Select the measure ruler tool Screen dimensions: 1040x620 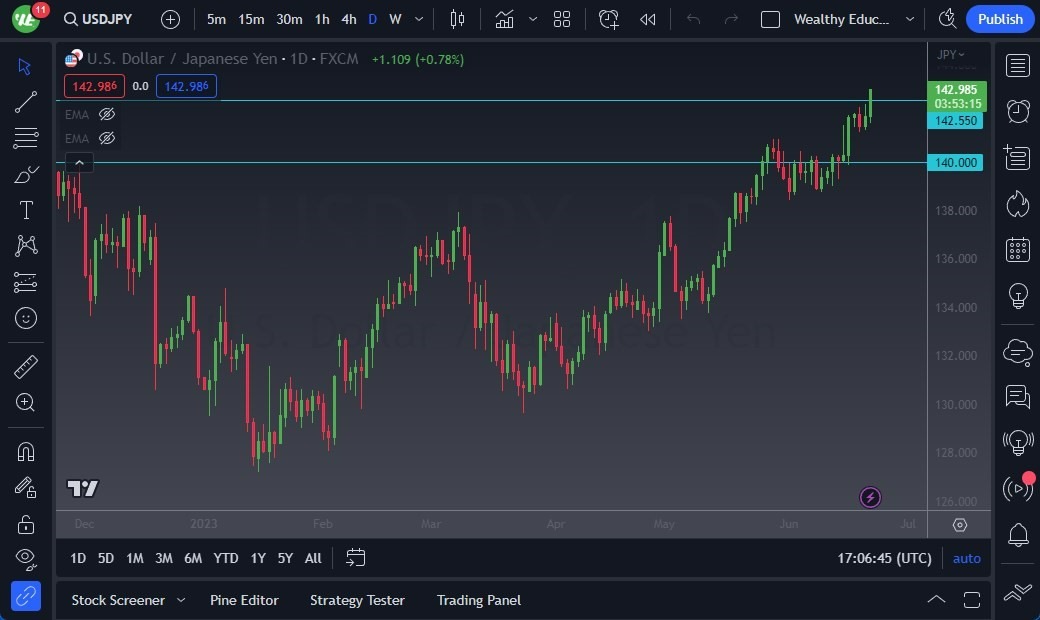[26, 367]
